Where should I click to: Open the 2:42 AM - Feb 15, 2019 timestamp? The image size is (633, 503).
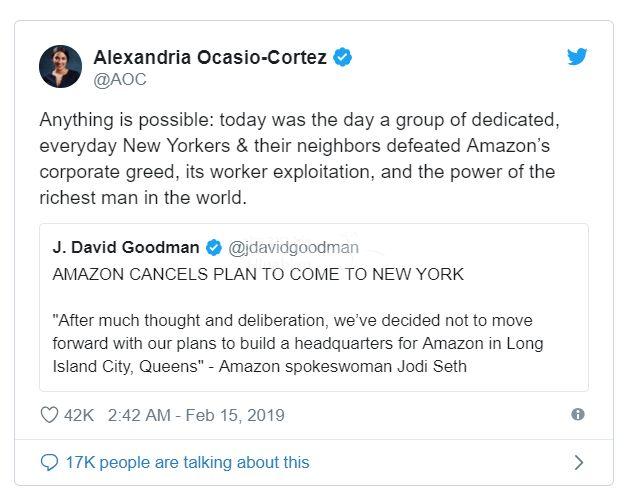click(x=195, y=415)
